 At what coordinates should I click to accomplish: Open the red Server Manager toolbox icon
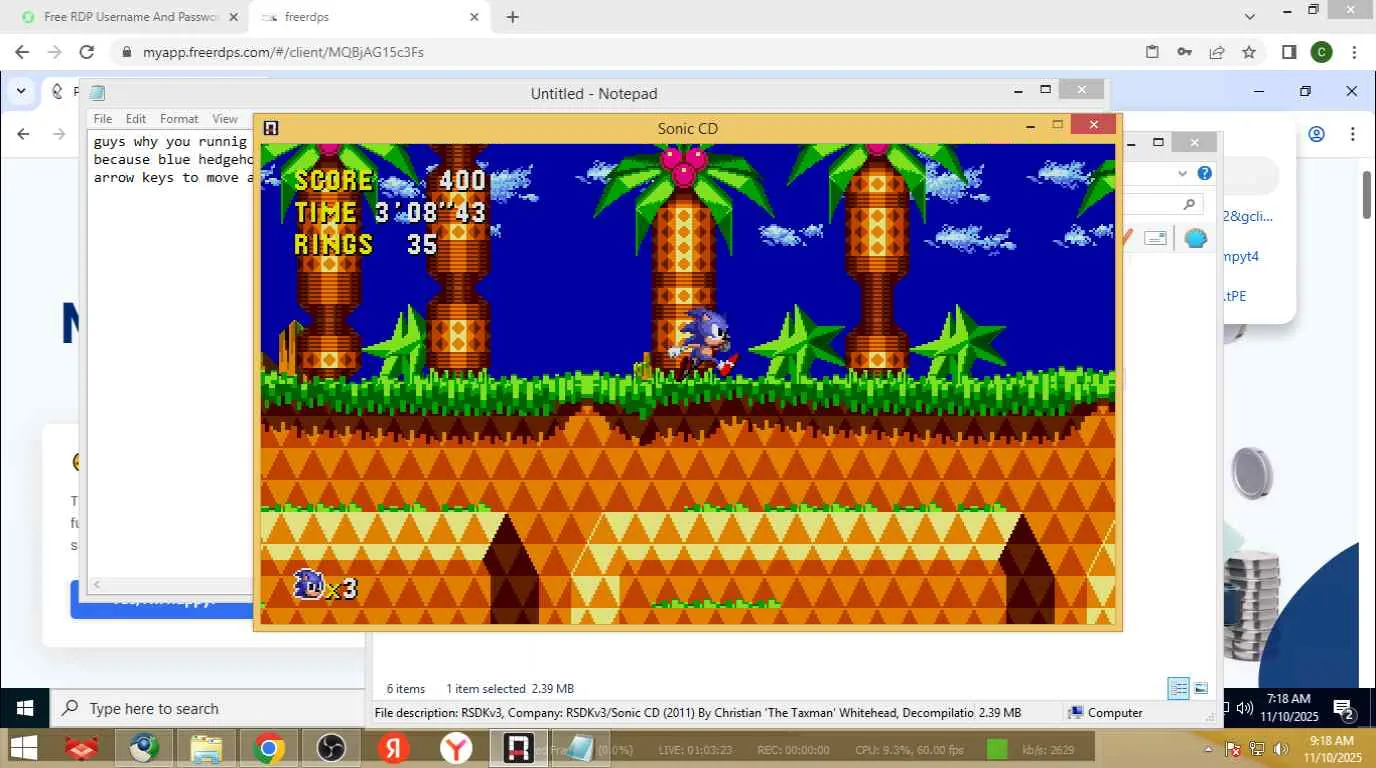82,748
